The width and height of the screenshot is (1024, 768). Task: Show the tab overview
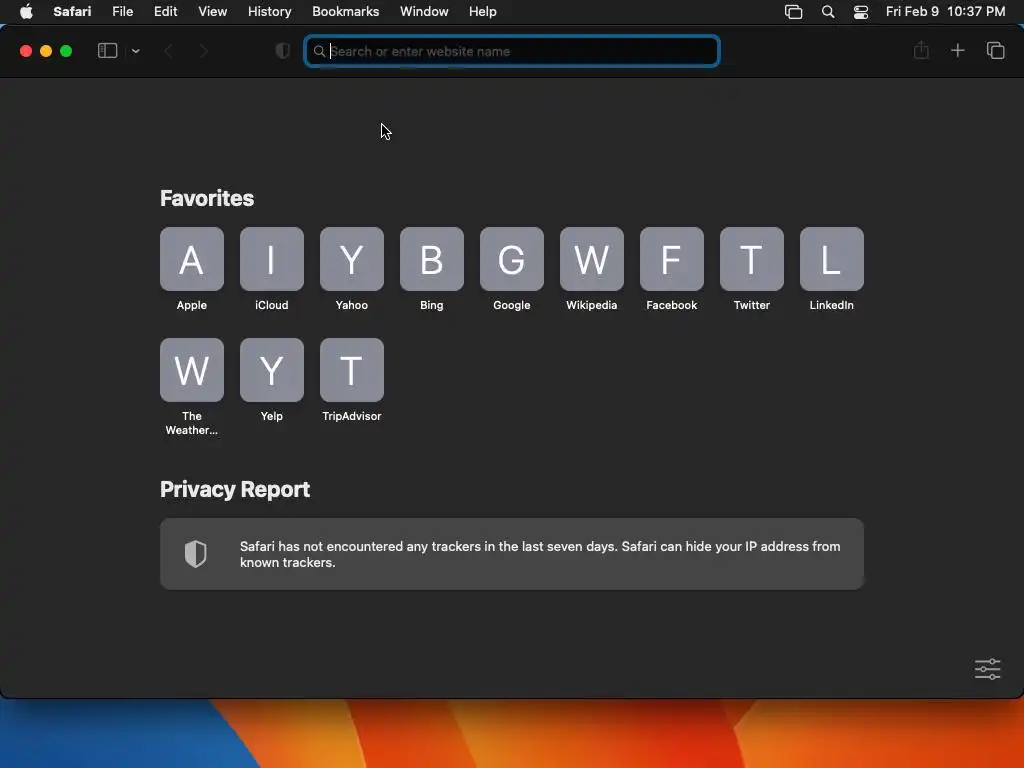(x=995, y=50)
